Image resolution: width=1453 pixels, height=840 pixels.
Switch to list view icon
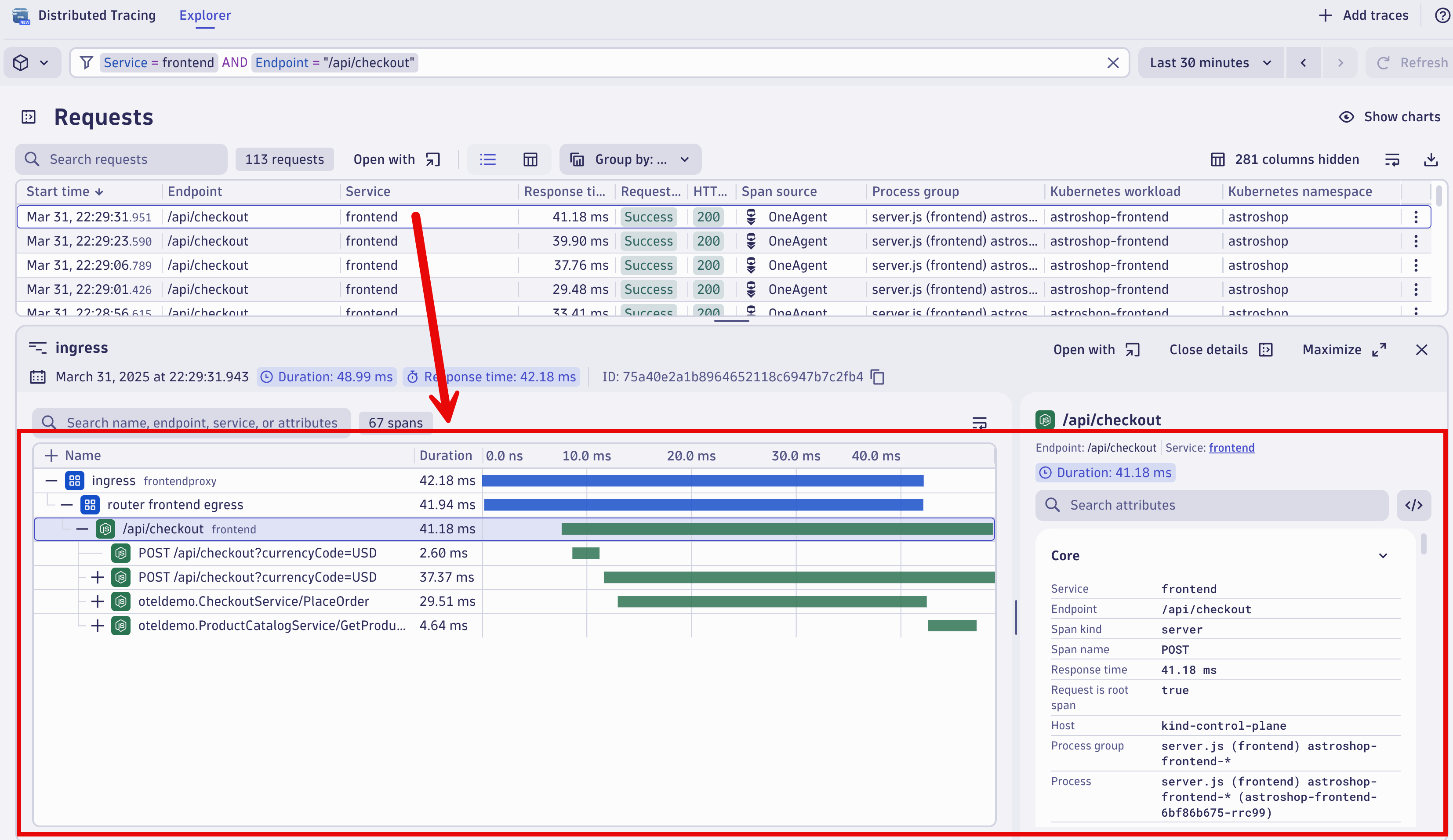coord(488,159)
